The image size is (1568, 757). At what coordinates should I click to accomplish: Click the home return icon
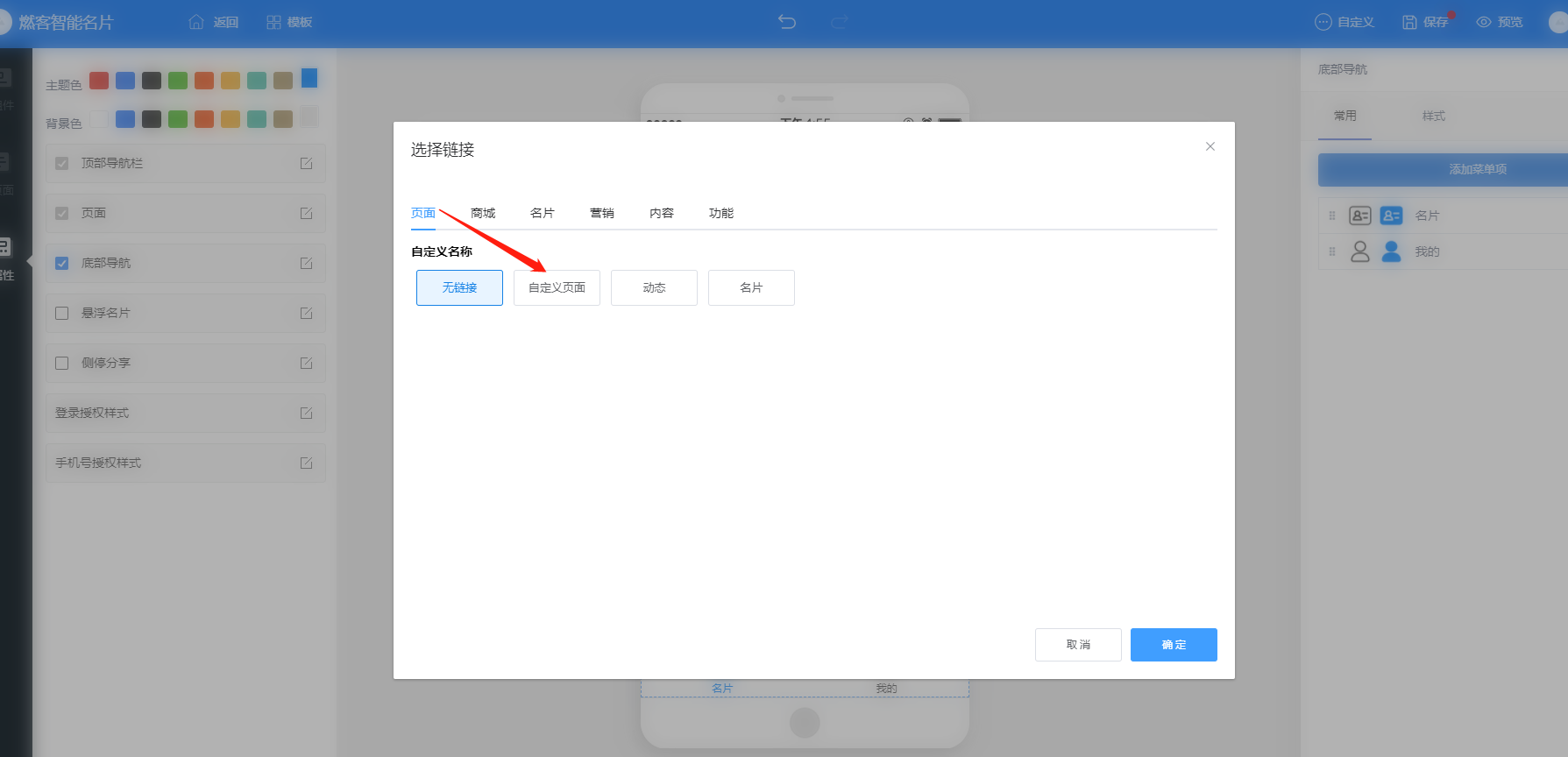point(196,23)
